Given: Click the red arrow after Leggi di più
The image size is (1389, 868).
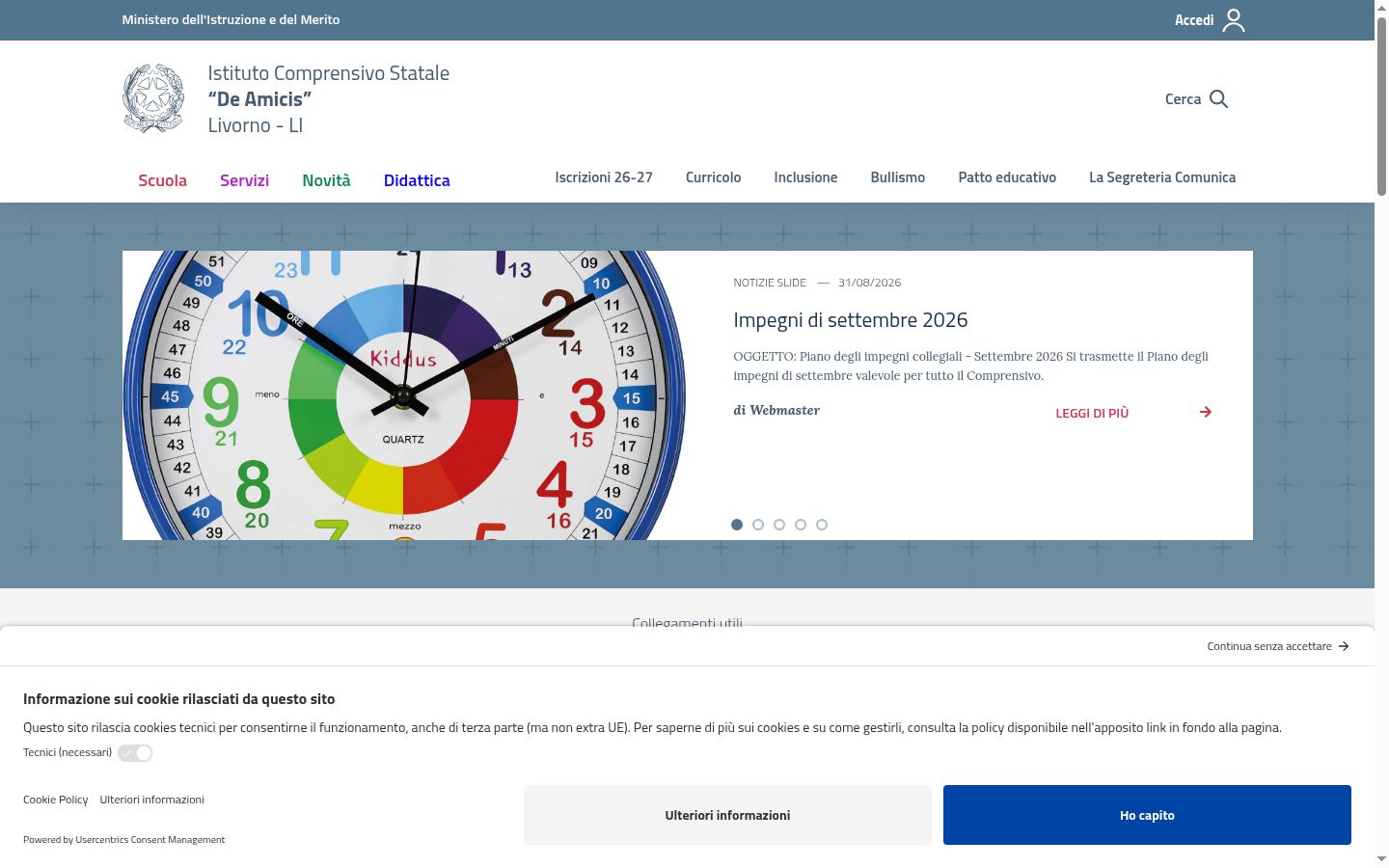Looking at the screenshot, I should tap(1206, 412).
